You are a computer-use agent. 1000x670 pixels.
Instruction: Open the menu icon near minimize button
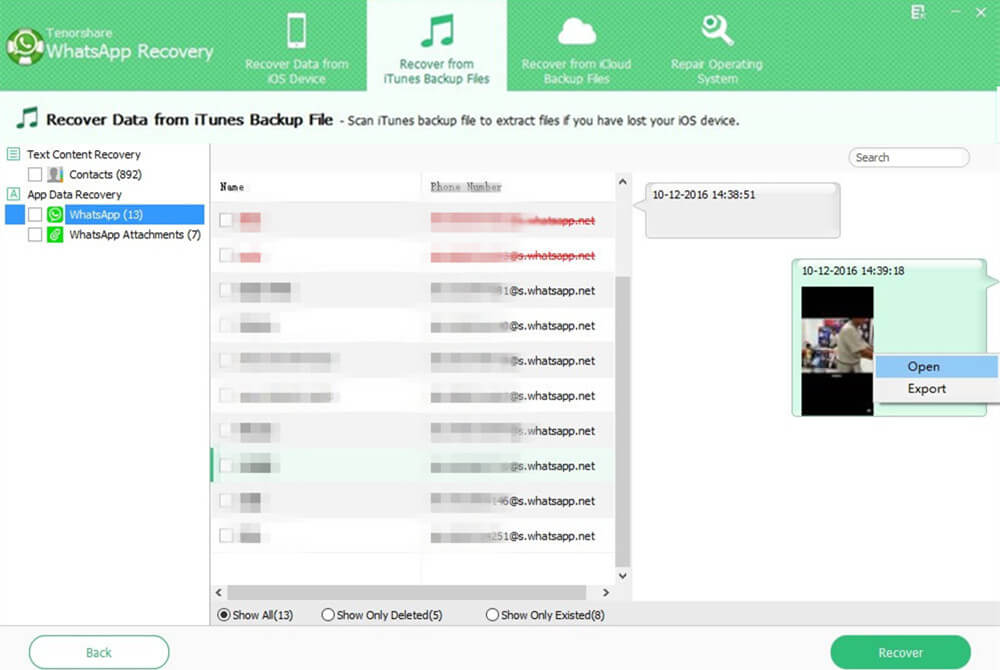(x=918, y=11)
